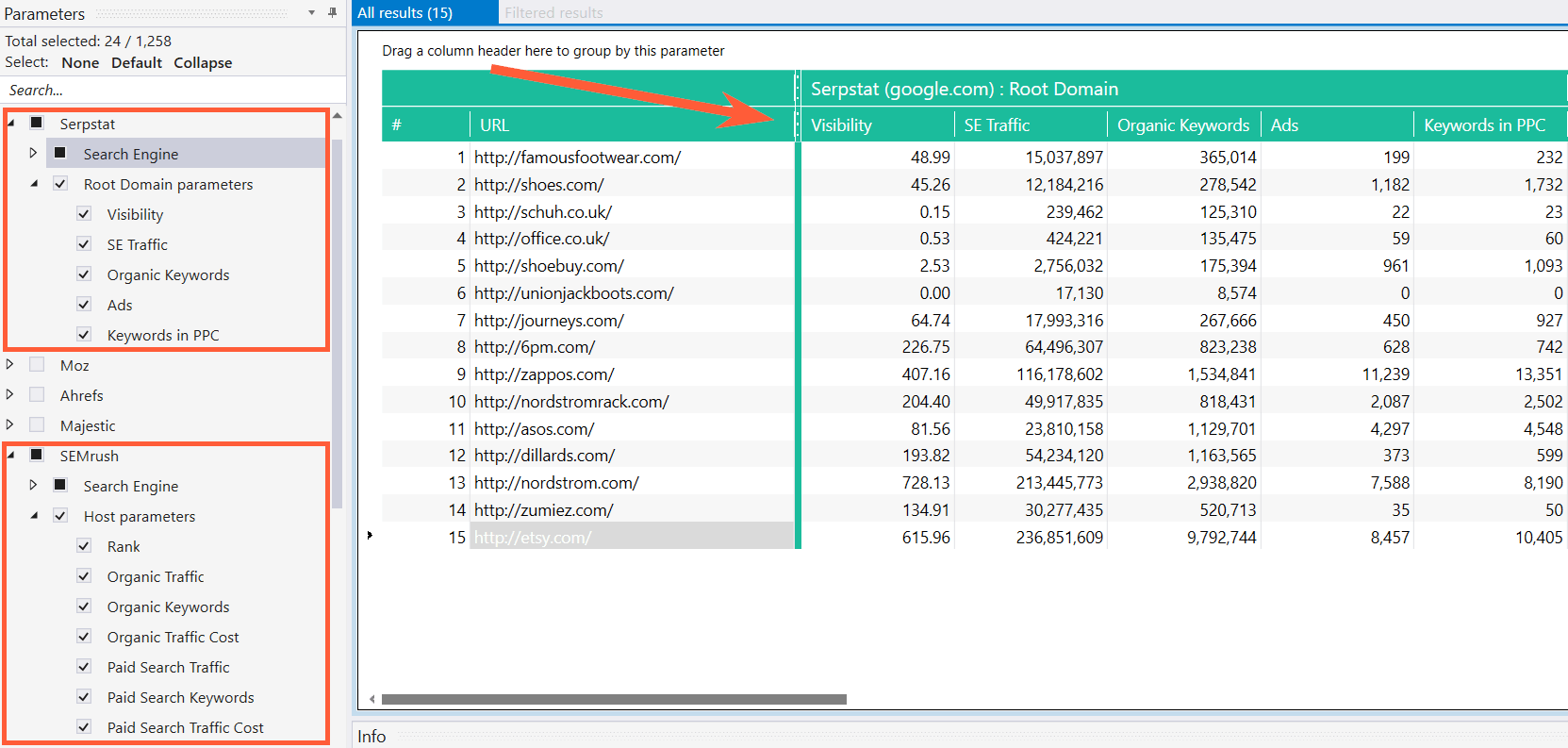Collapse Host parameters node

click(x=34, y=516)
